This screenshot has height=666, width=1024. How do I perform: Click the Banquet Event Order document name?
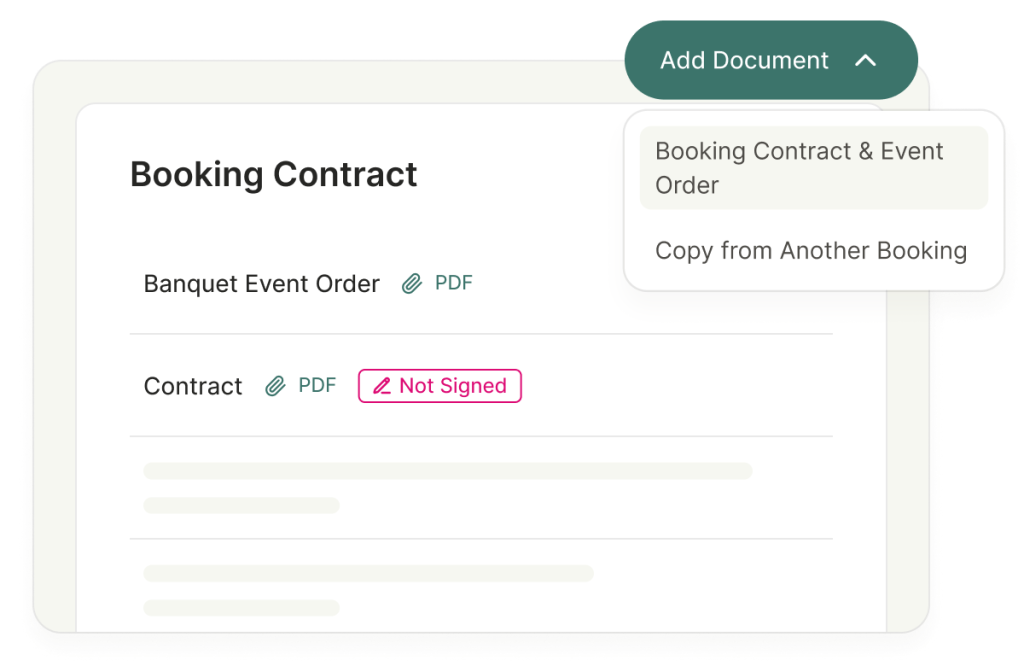(261, 284)
